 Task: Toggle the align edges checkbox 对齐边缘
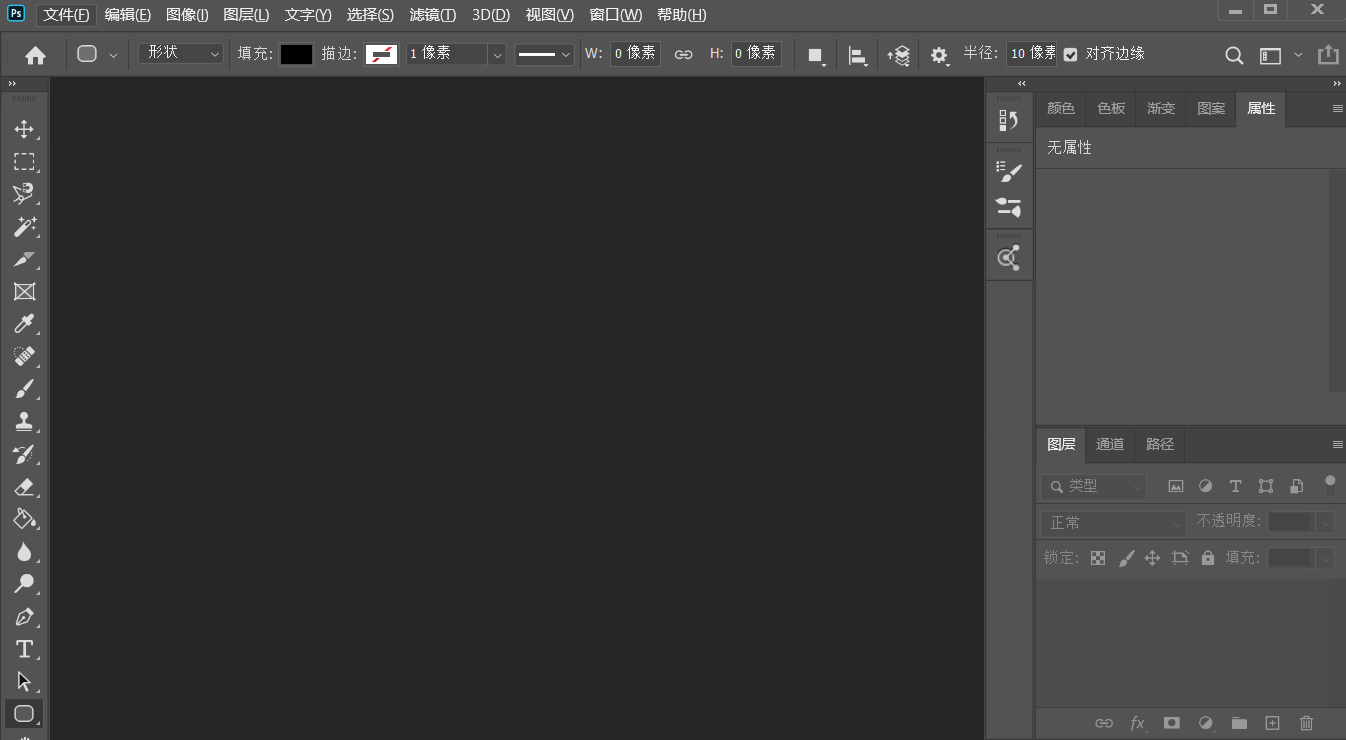click(1070, 54)
